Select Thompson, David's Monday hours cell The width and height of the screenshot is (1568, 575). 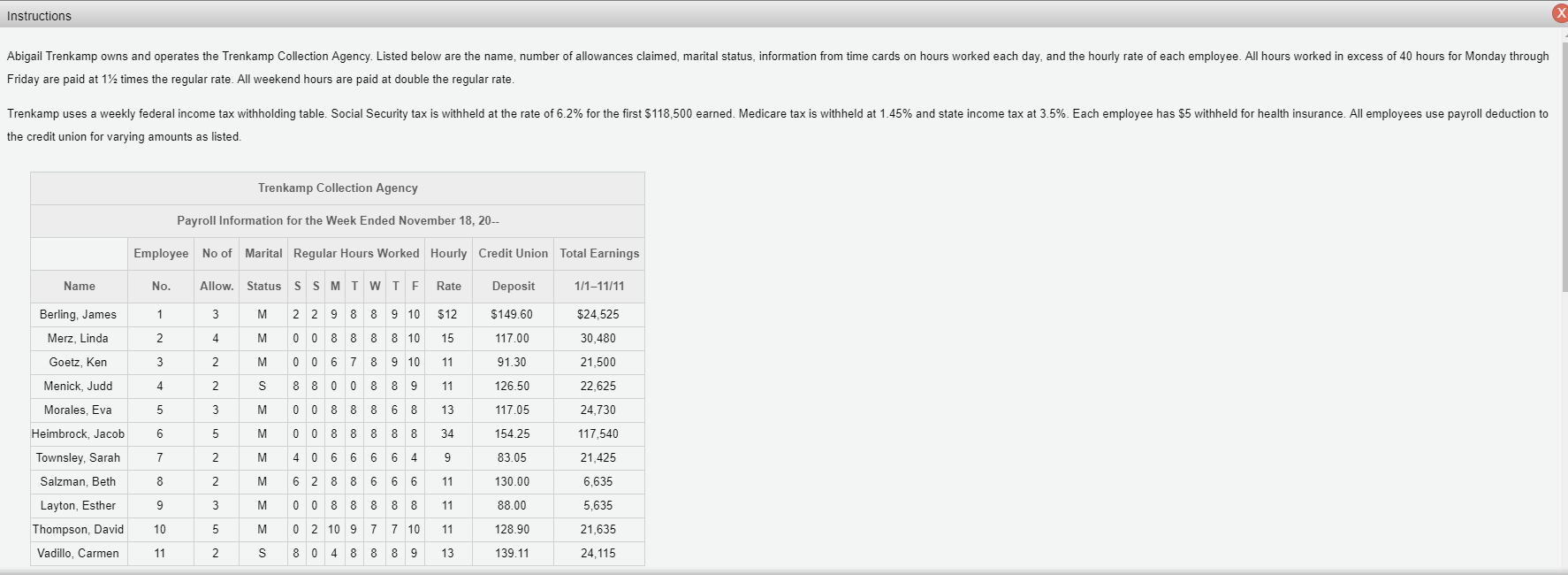click(333, 529)
